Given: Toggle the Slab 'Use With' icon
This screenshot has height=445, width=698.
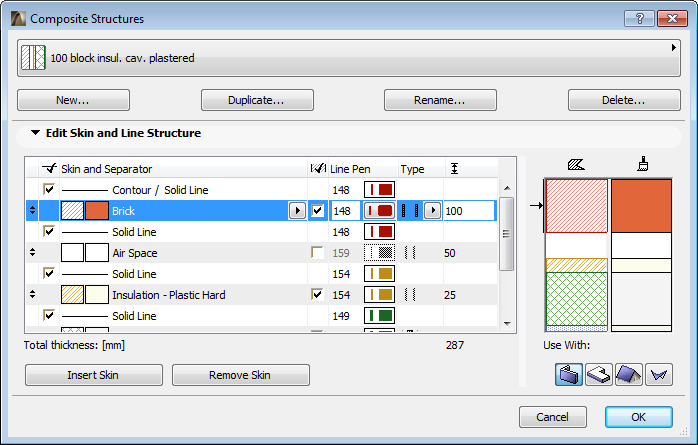Looking at the screenshot, I should (x=598, y=375).
